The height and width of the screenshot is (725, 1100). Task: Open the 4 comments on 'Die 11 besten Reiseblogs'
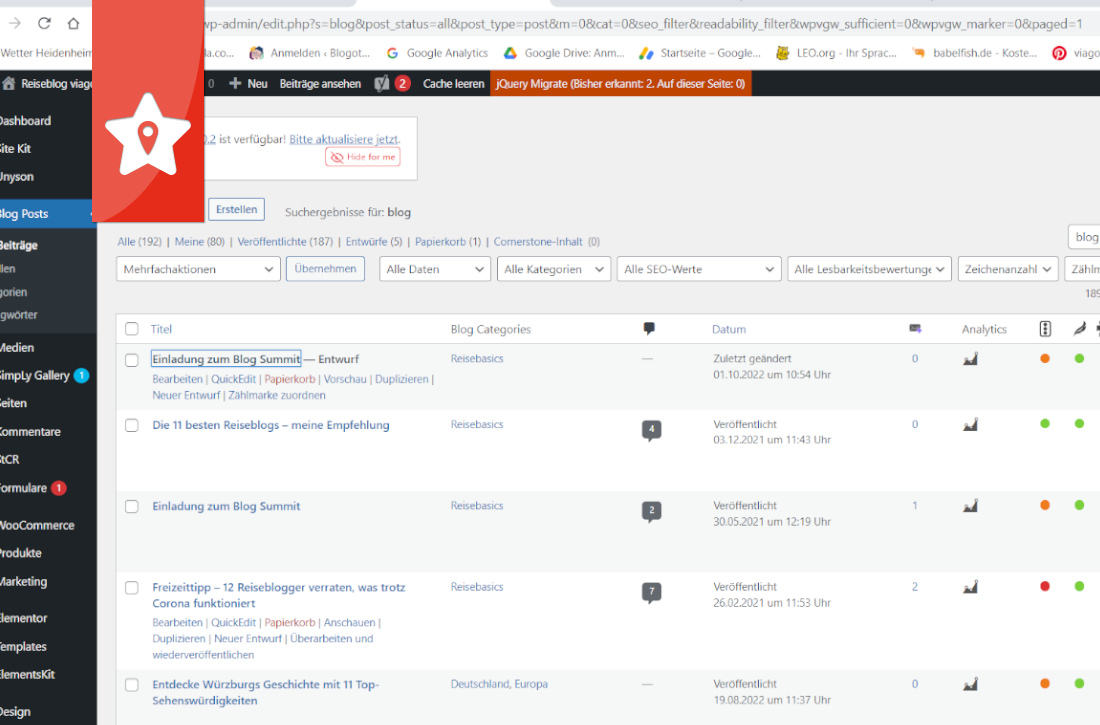point(651,429)
